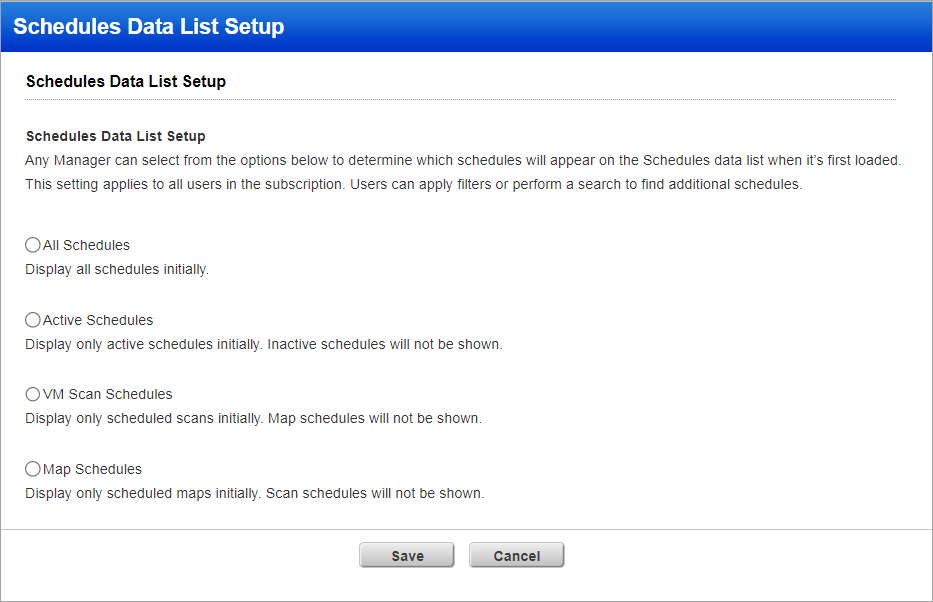Click the Map Schedules label text
This screenshot has width=933, height=602.
(91, 468)
